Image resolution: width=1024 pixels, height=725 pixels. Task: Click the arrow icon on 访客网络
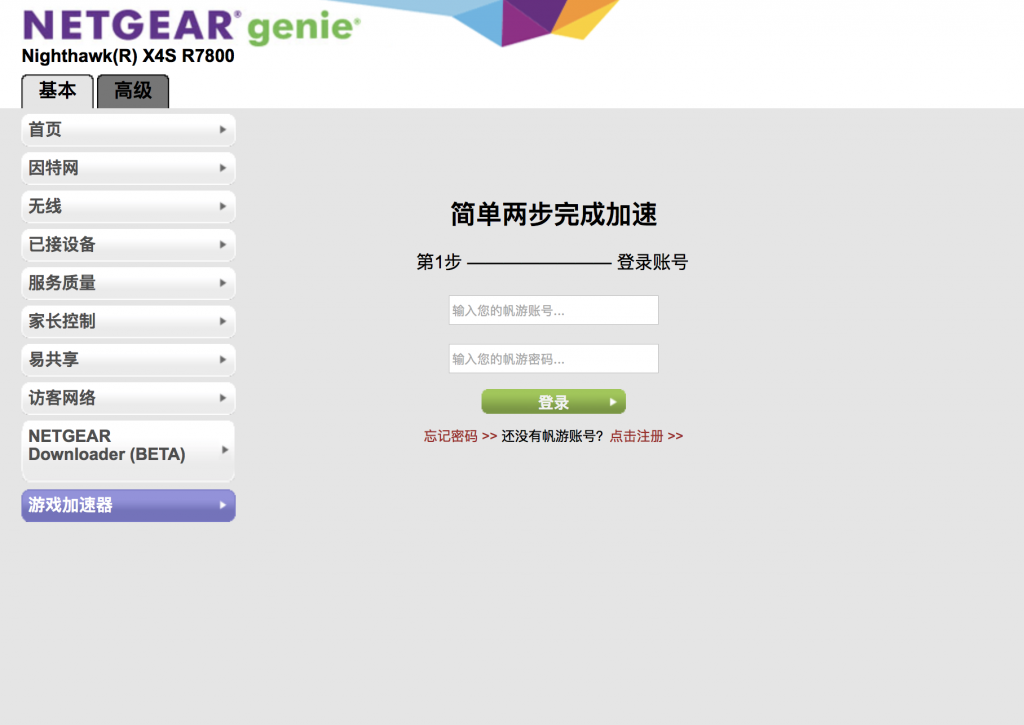click(x=223, y=398)
